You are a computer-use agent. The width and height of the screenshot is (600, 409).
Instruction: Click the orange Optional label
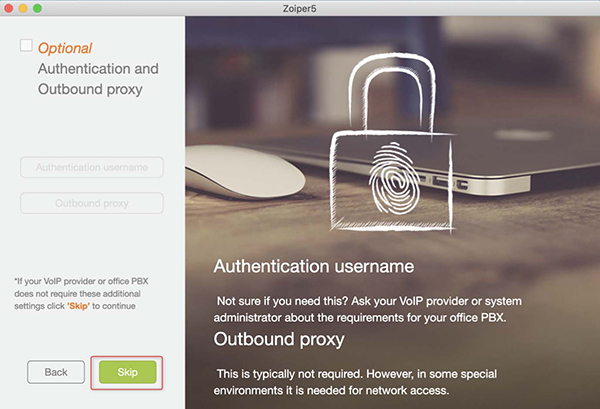click(65, 48)
